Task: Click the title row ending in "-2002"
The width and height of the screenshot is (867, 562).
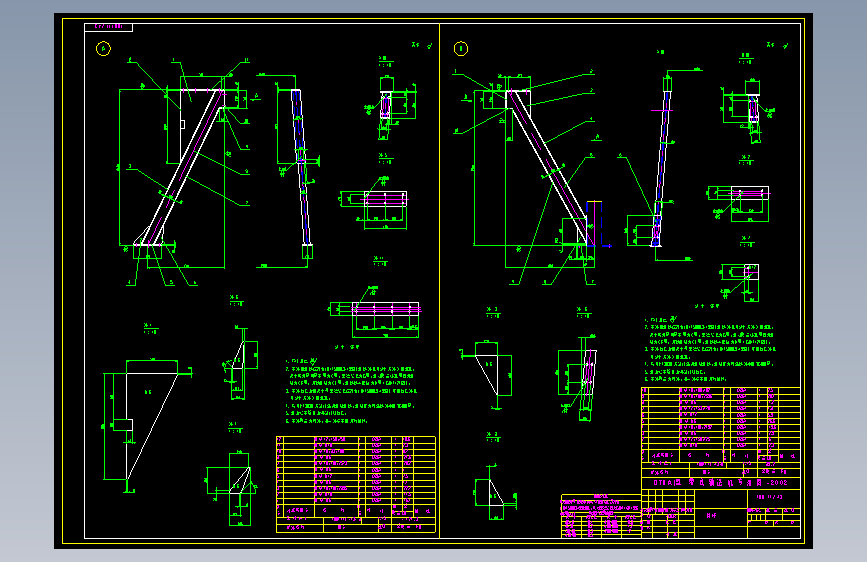Action: pyautogui.click(x=721, y=482)
